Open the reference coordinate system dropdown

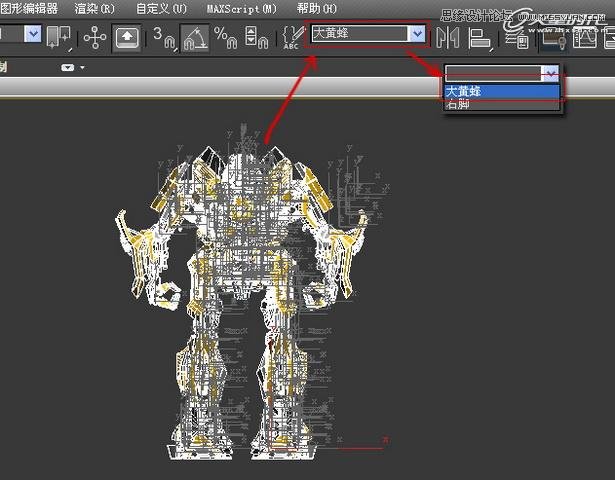(x=32, y=35)
